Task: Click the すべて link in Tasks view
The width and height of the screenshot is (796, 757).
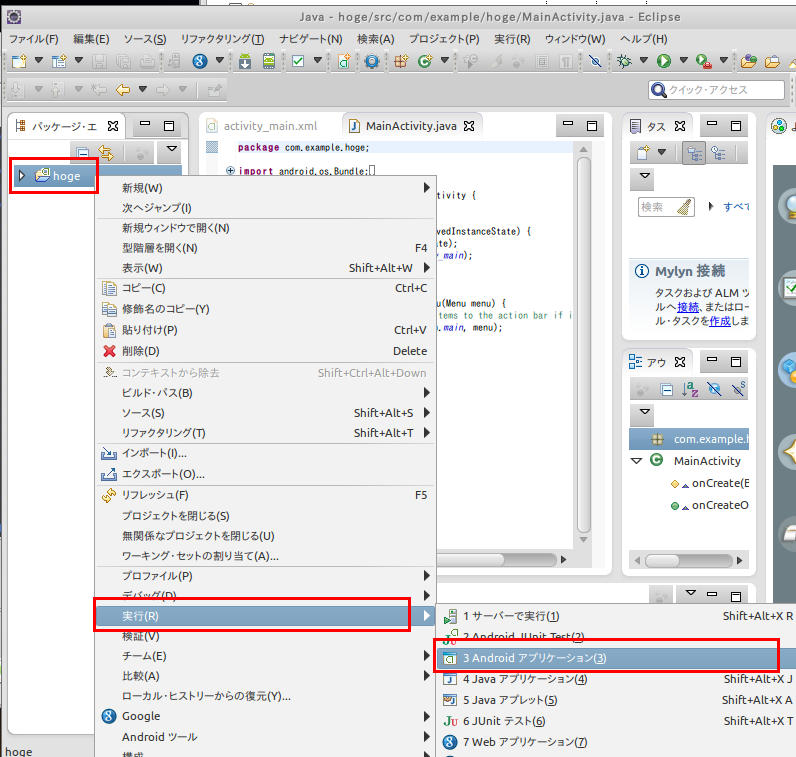Action: pyautogui.click(x=736, y=207)
